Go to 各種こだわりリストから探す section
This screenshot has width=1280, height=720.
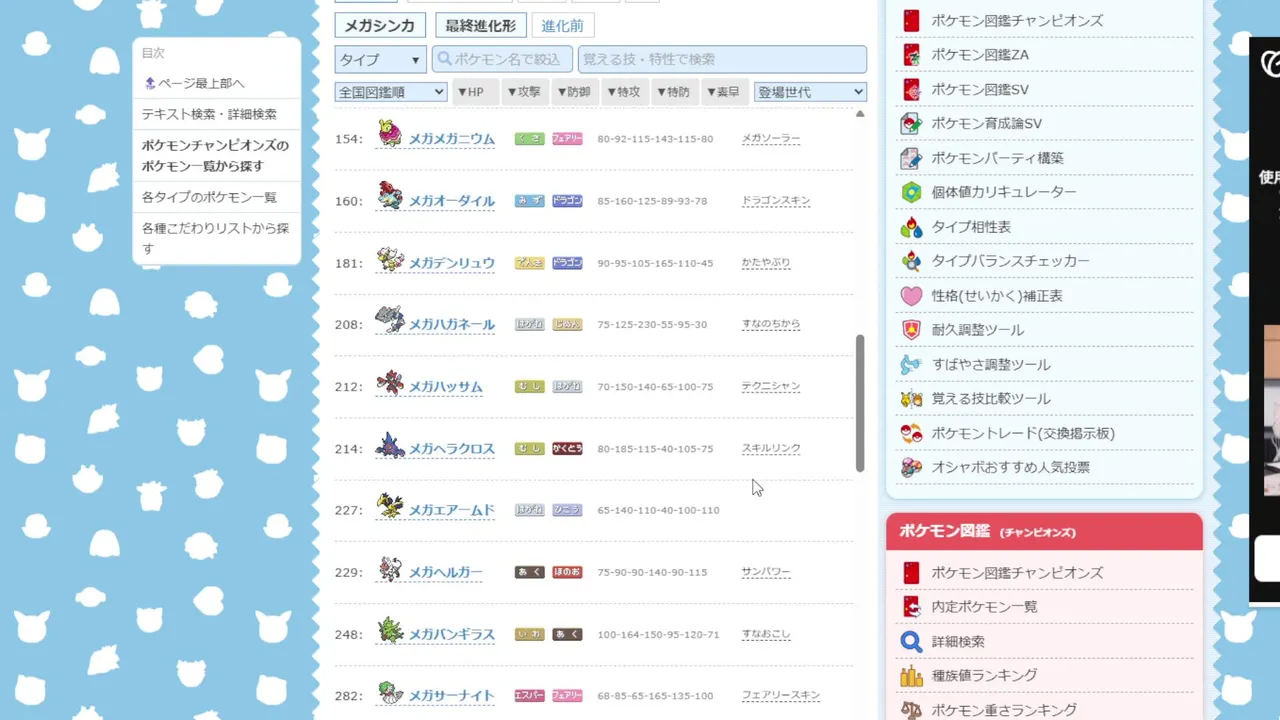pyautogui.click(x=215, y=238)
